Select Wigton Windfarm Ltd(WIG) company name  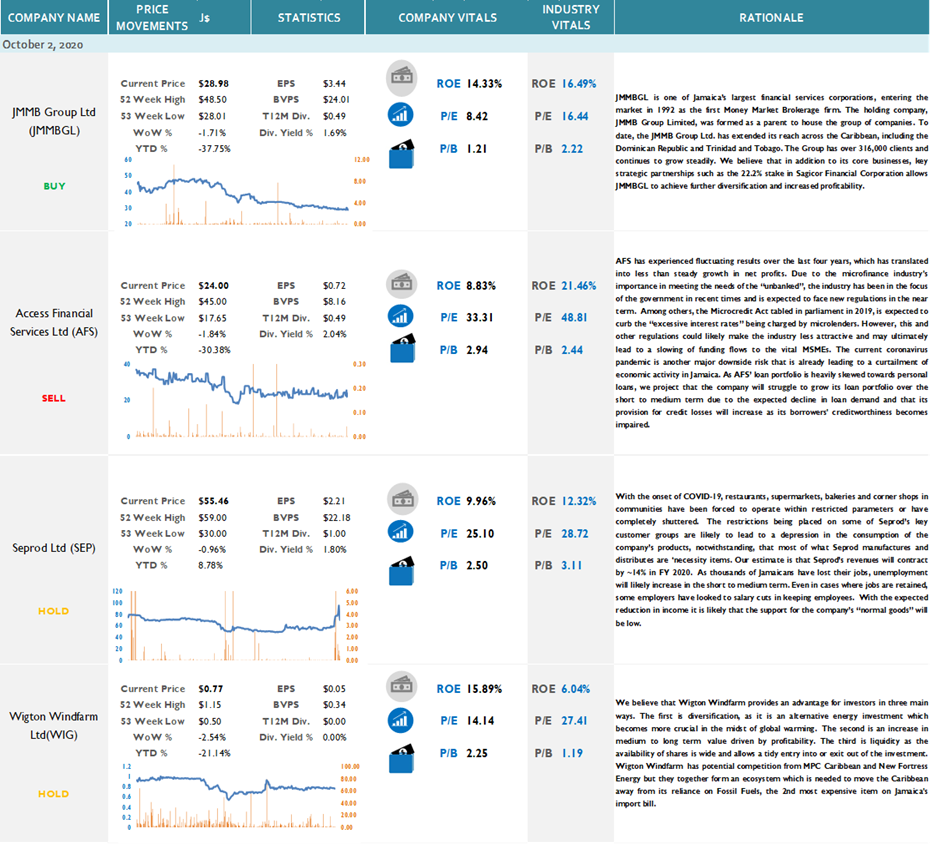(x=54, y=725)
